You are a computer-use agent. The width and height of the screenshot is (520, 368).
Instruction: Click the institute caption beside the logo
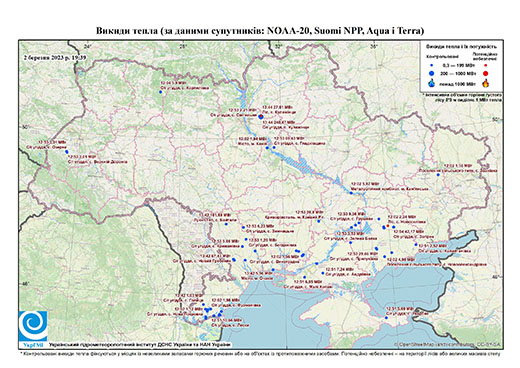click(140, 344)
